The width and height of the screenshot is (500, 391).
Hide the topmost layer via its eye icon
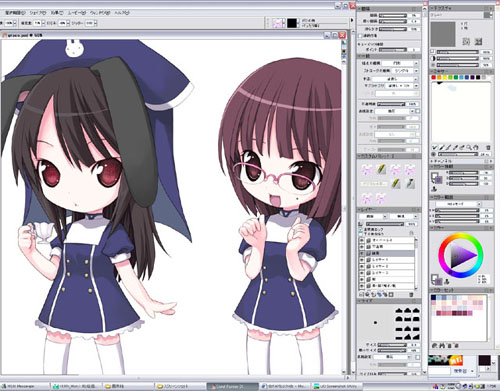pos(362,240)
